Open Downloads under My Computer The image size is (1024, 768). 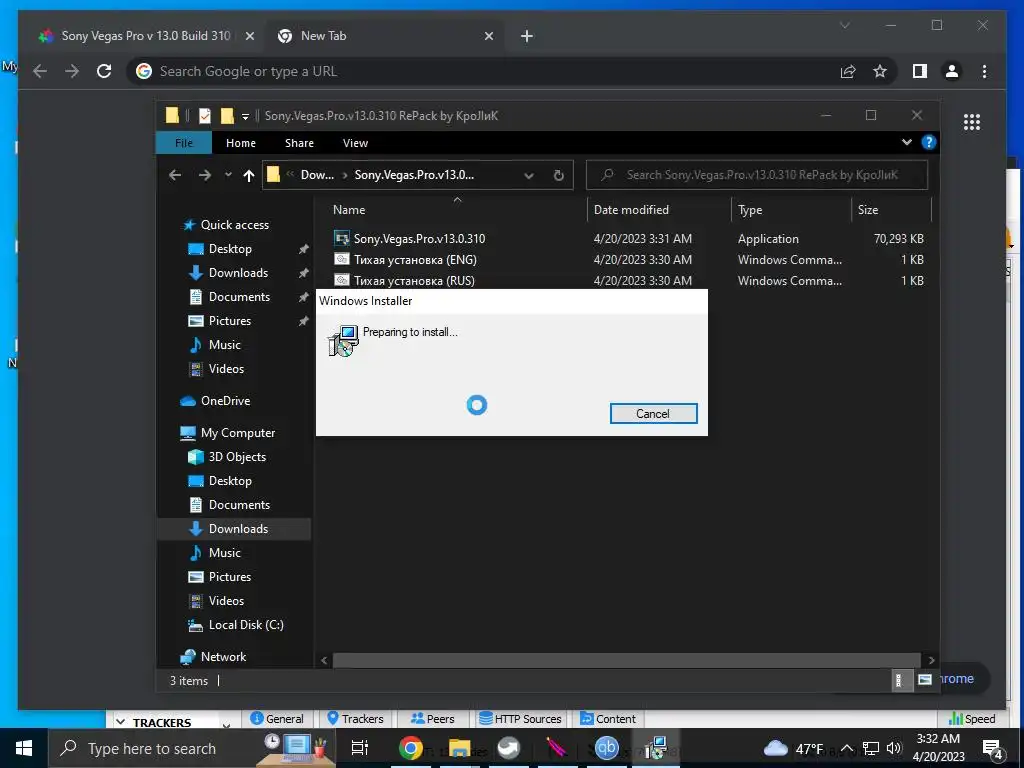click(x=238, y=529)
